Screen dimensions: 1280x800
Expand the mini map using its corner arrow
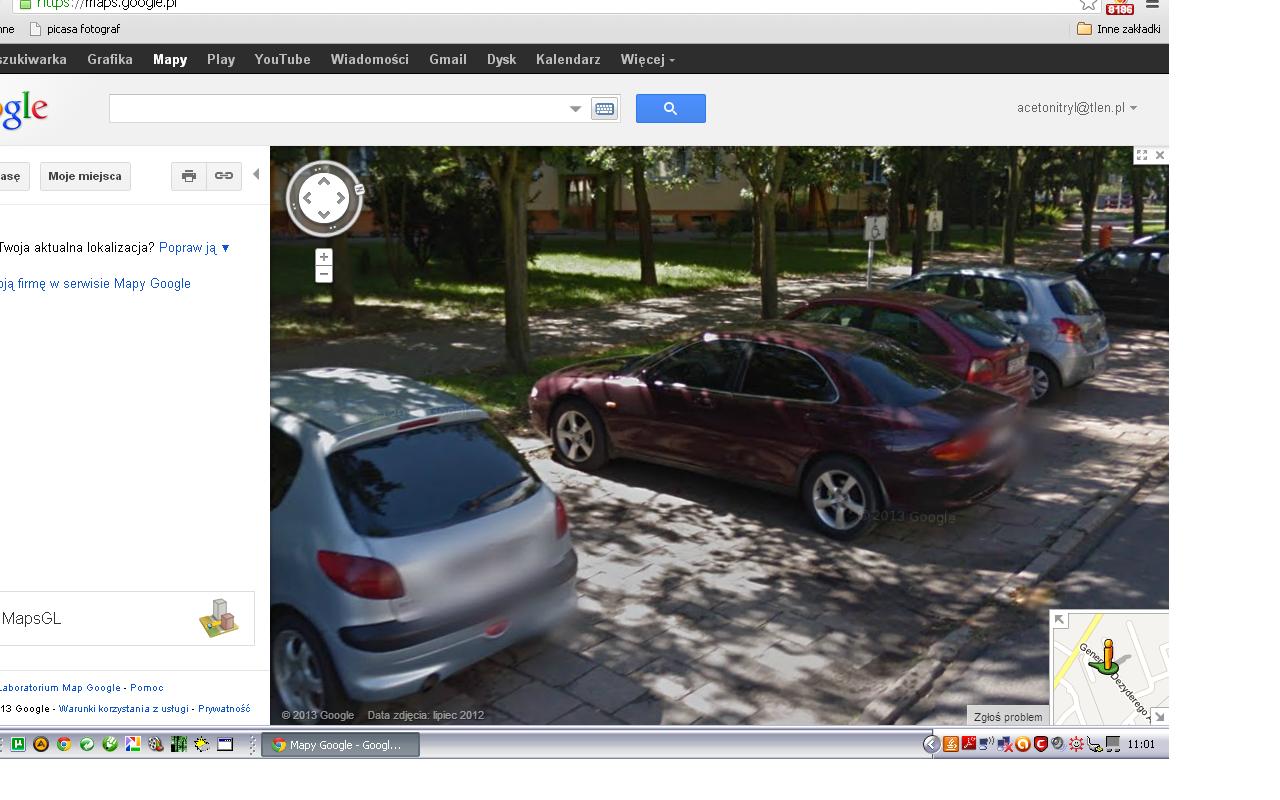coord(1060,620)
